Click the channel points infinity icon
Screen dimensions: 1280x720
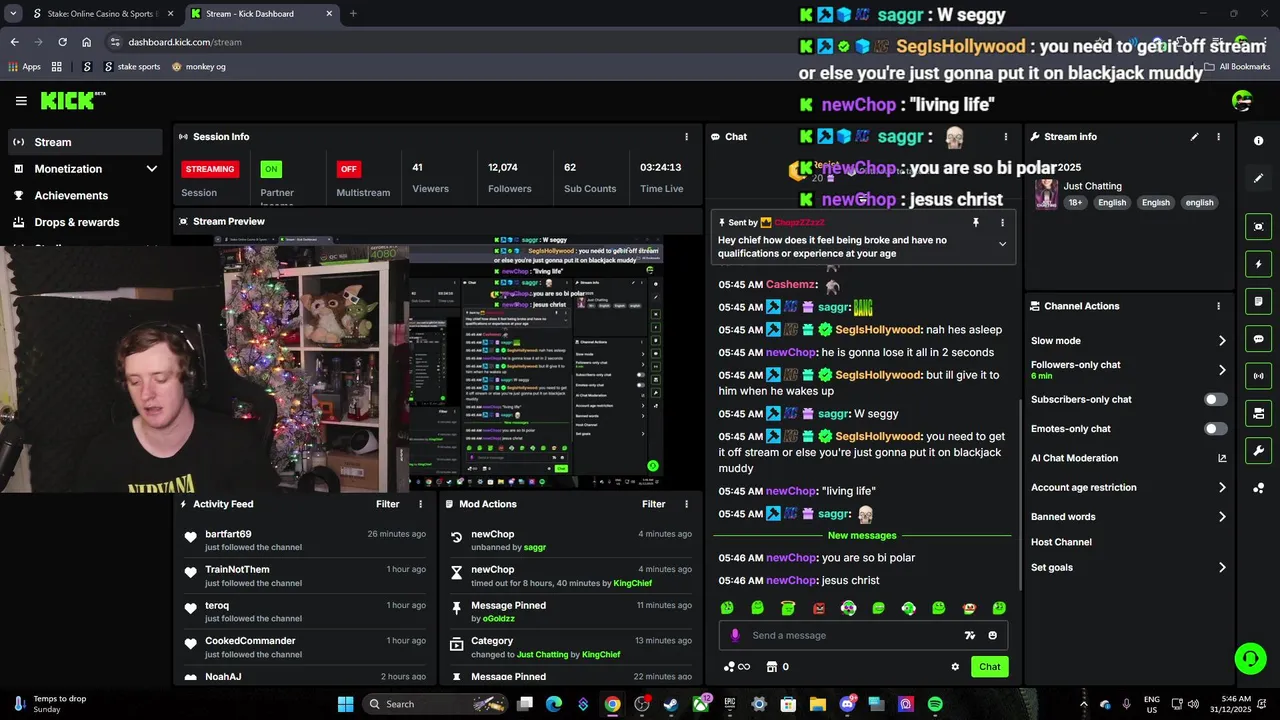tap(737, 667)
